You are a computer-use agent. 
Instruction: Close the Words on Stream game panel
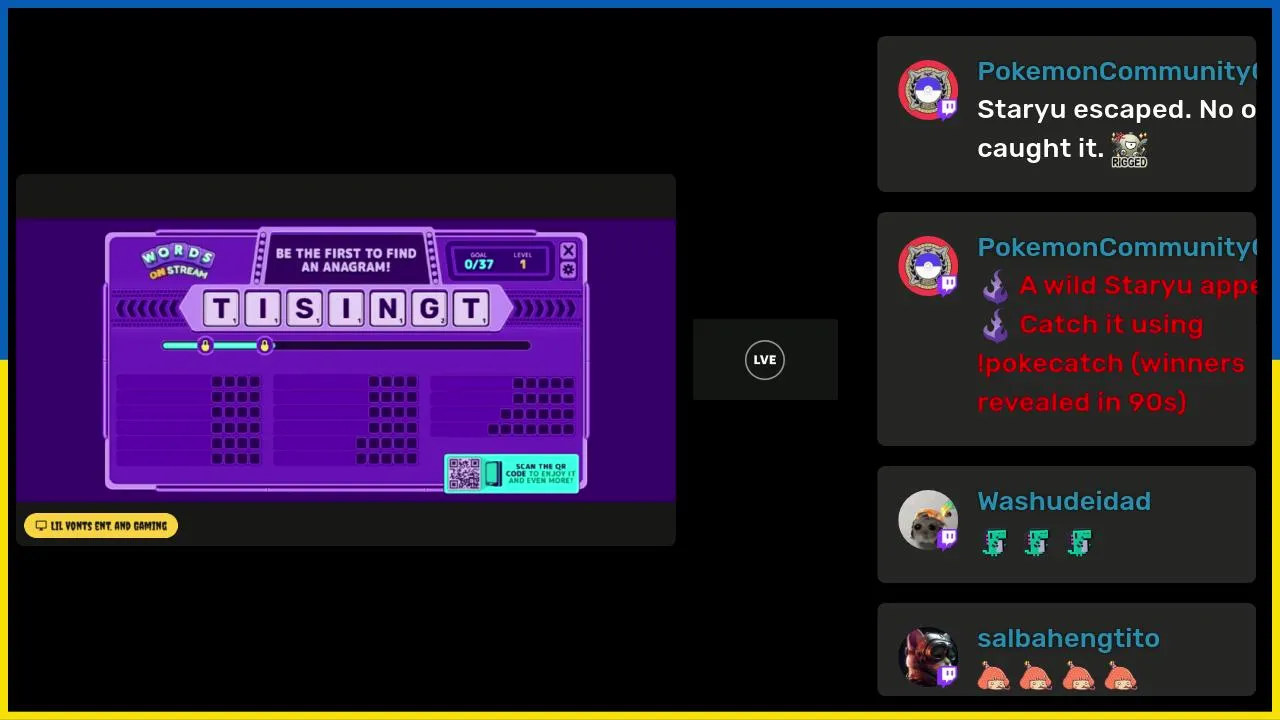(568, 251)
